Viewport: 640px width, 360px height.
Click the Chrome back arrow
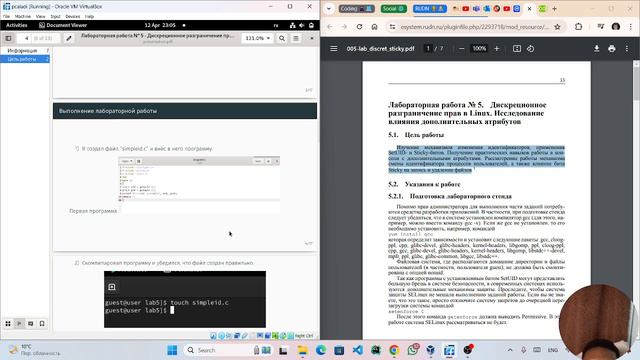(330, 27)
